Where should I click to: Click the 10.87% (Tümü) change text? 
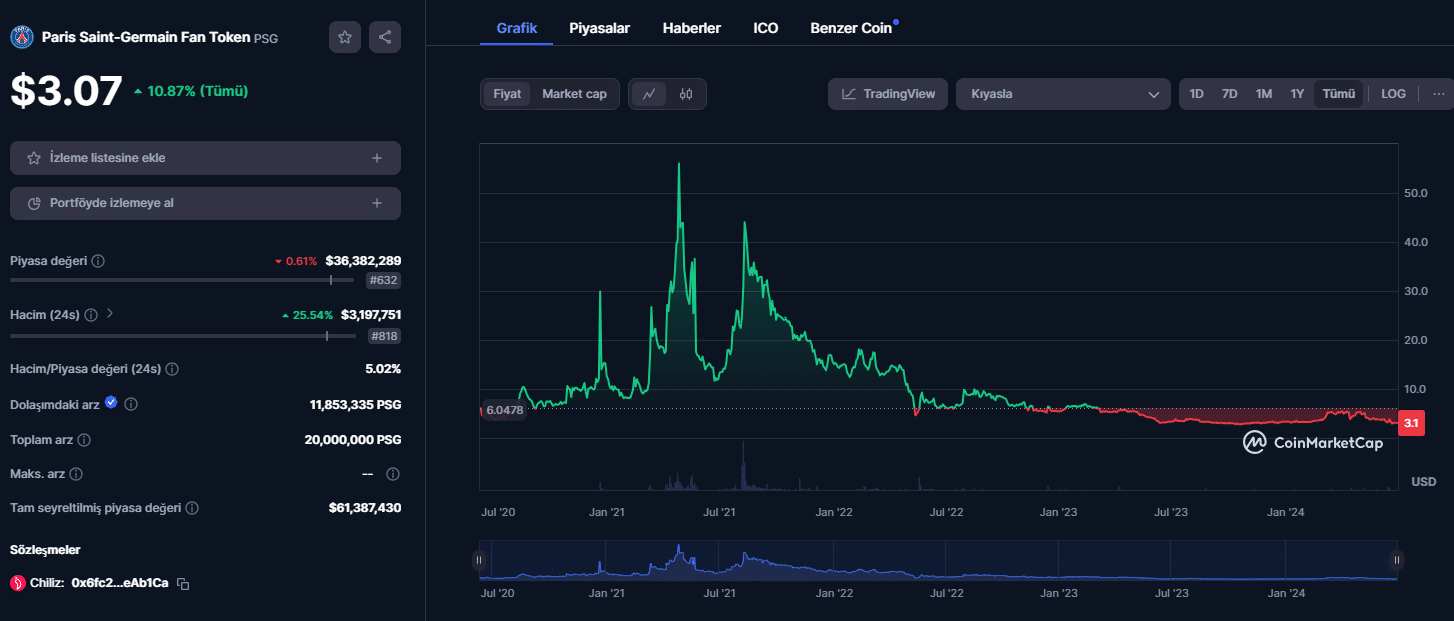(x=197, y=91)
